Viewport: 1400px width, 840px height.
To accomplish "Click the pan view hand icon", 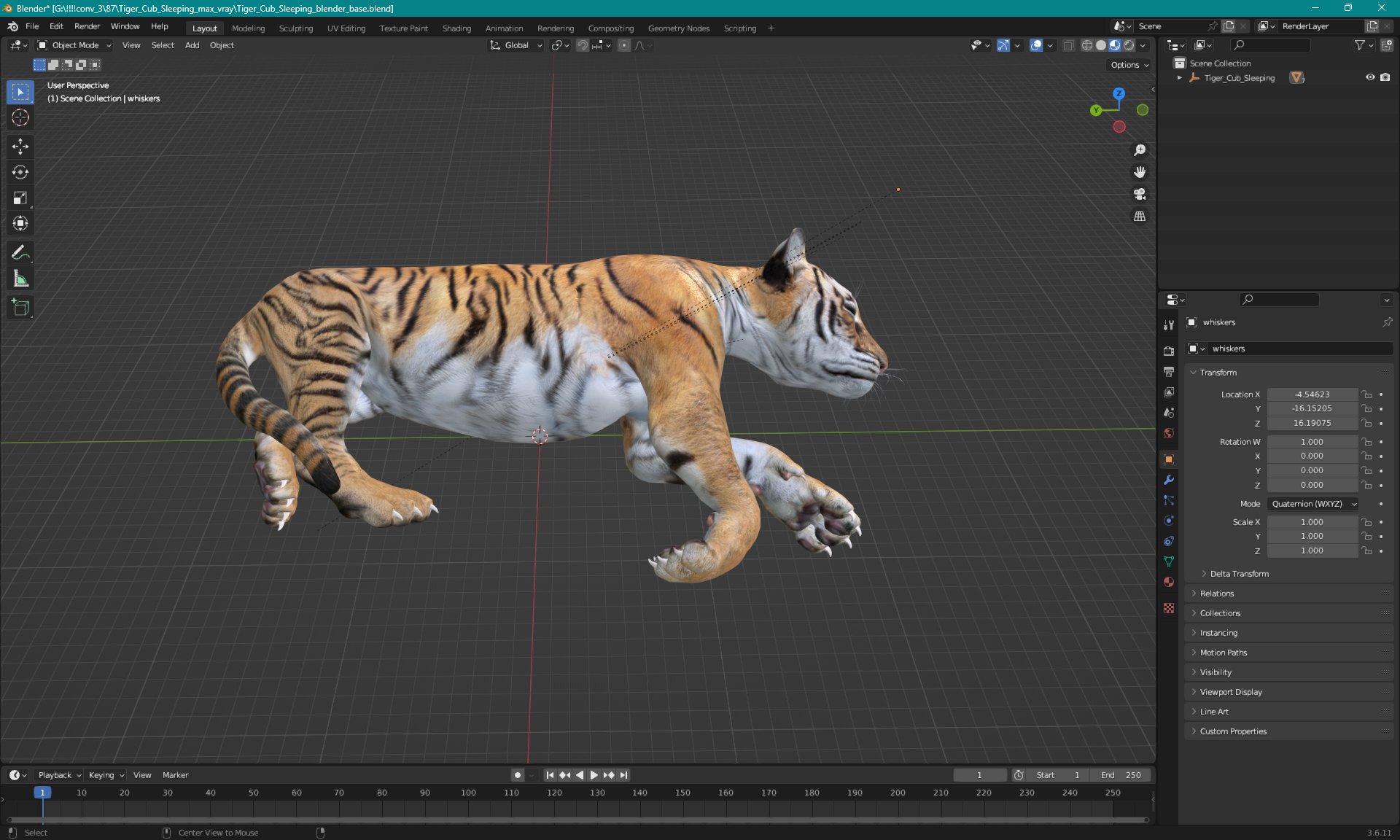I will 1140,172.
